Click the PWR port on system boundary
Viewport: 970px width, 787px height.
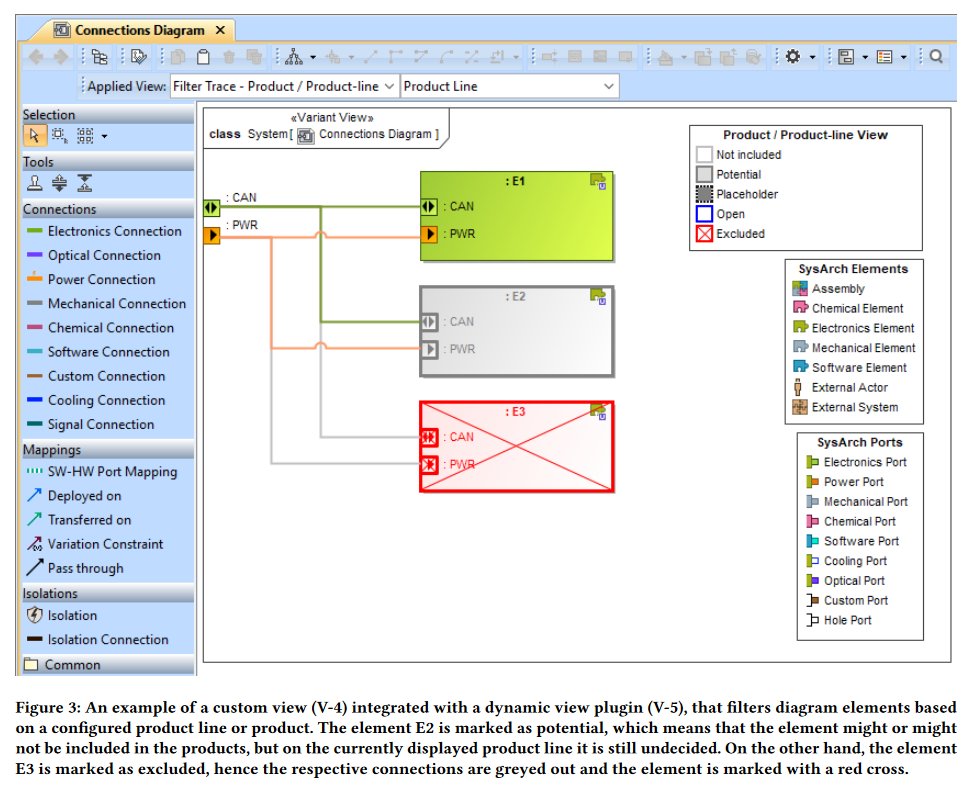click(212, 235)
